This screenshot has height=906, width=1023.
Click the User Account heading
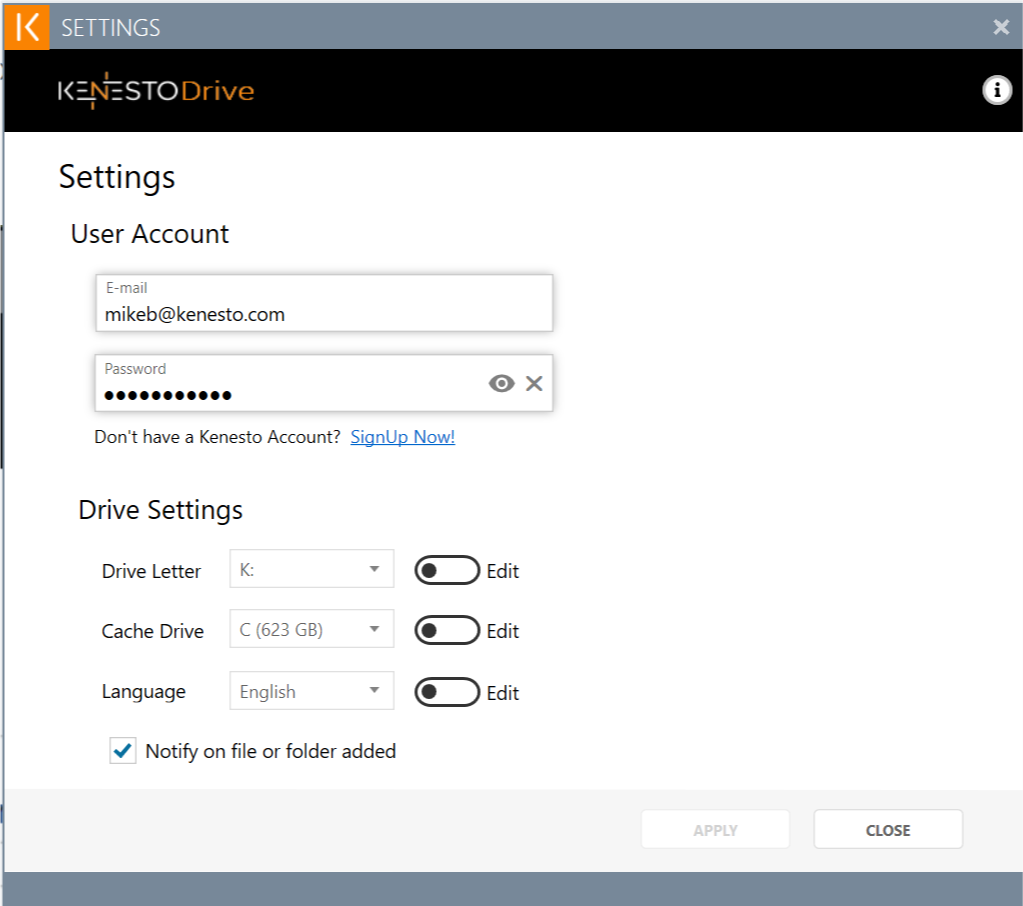[x=150, y=234]
